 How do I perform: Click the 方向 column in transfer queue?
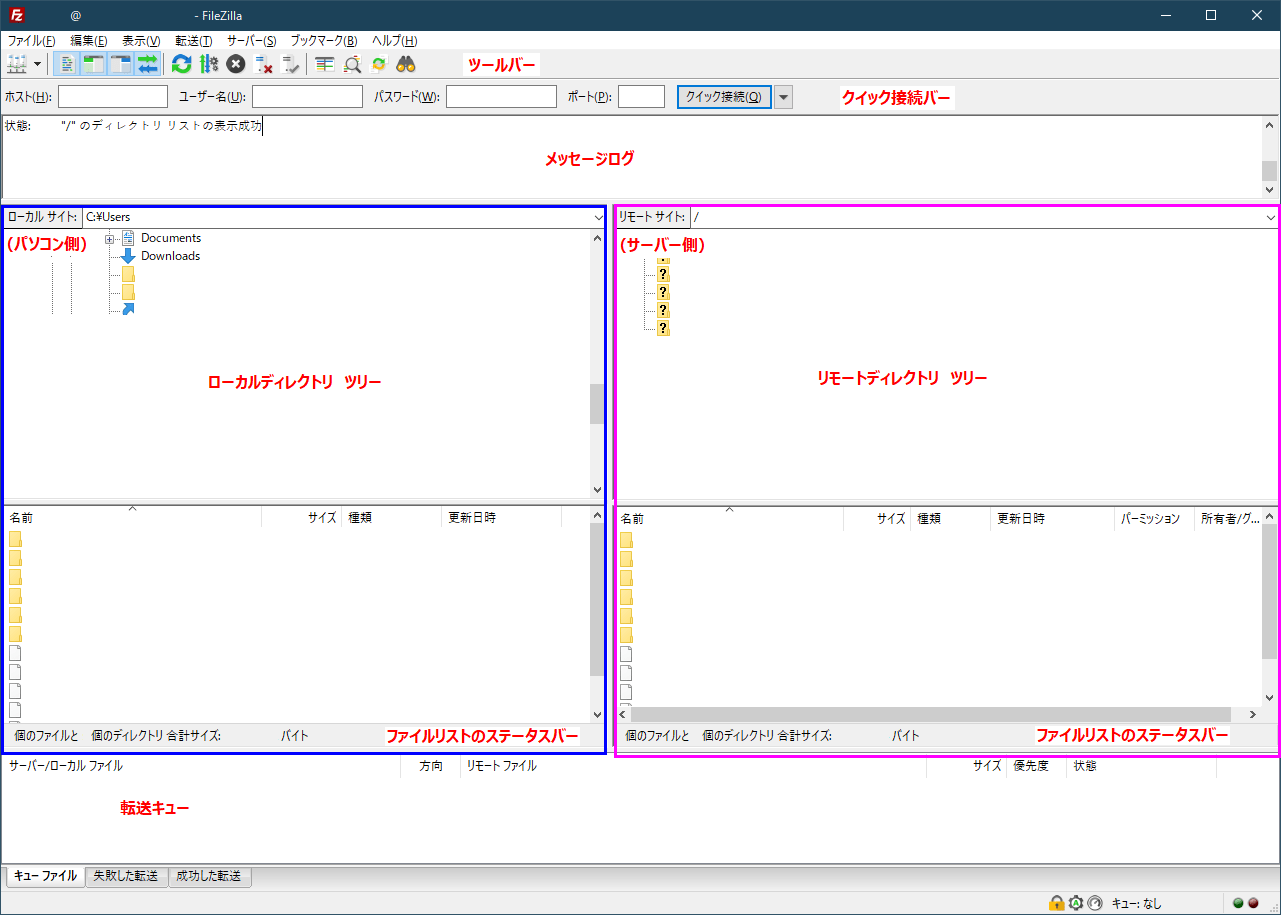click(431, 766)
